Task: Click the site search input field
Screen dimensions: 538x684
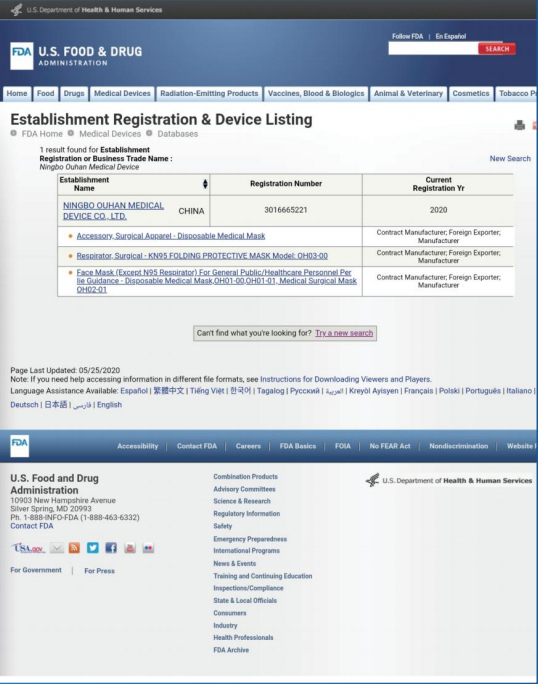Action: [x=433, y=49]
